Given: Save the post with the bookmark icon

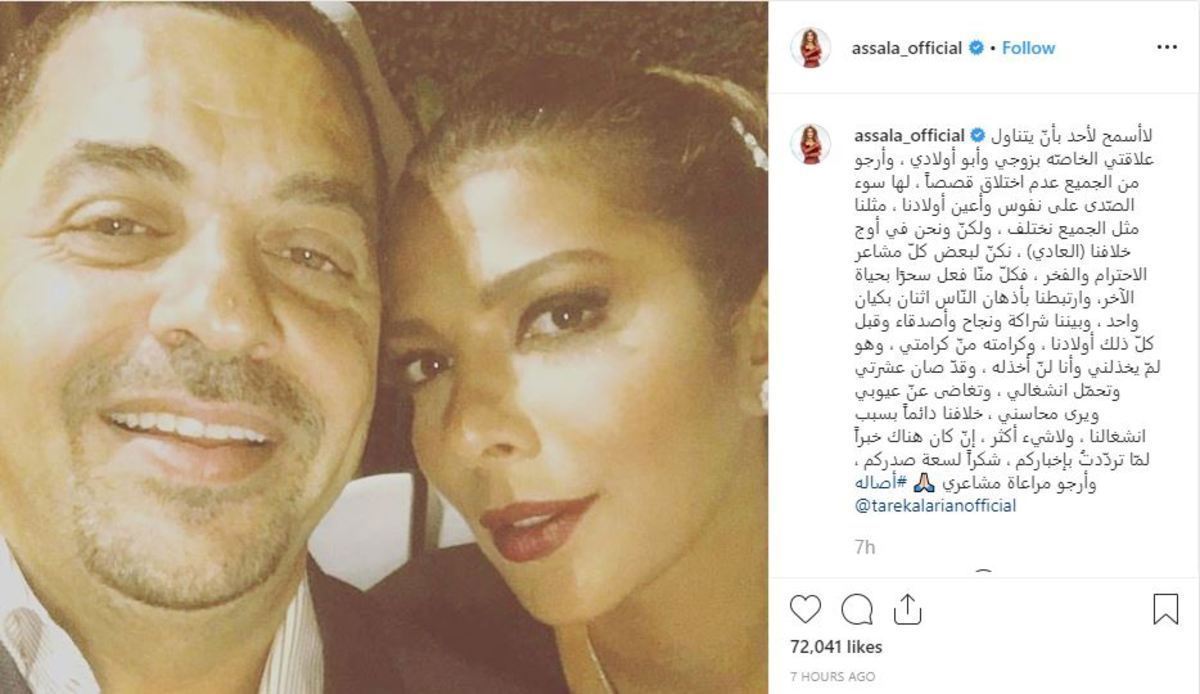Looking at the screenshot, I should (1166, 609).
